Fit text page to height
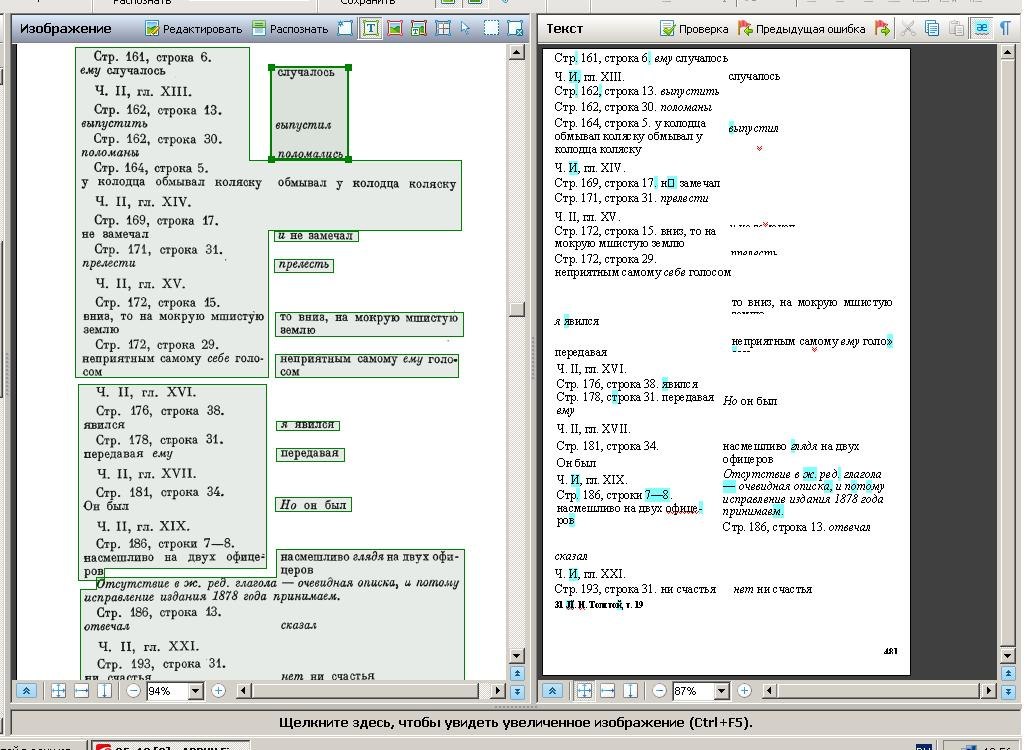This screenshot has height=750, width=1028. tap(630, 690)
